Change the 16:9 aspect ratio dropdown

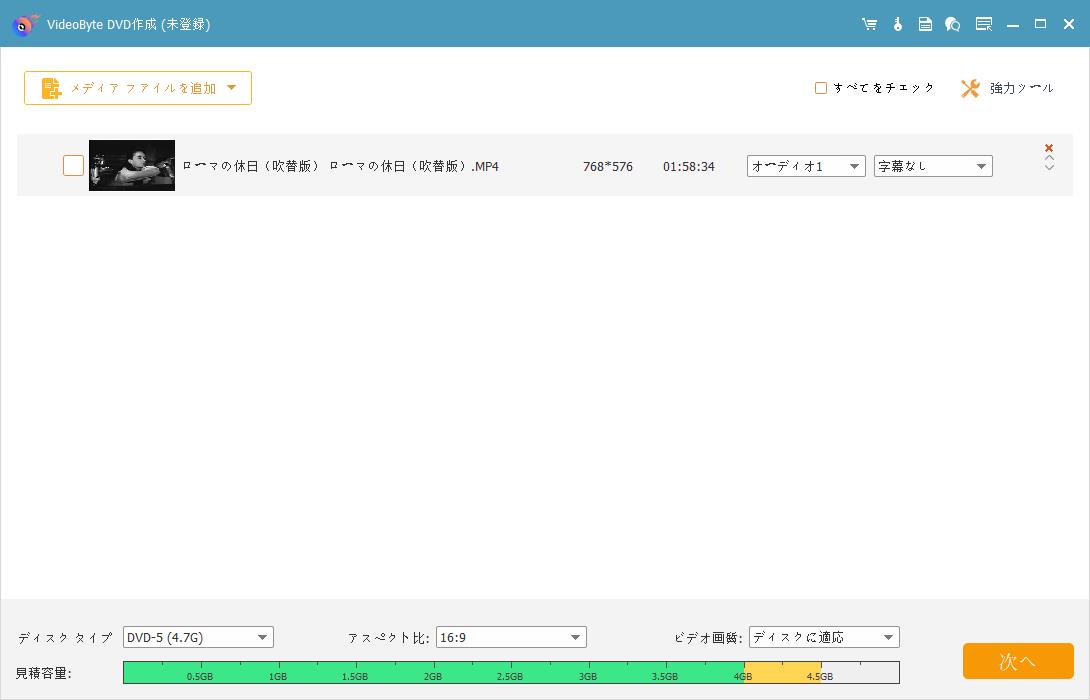click(511, 637)
